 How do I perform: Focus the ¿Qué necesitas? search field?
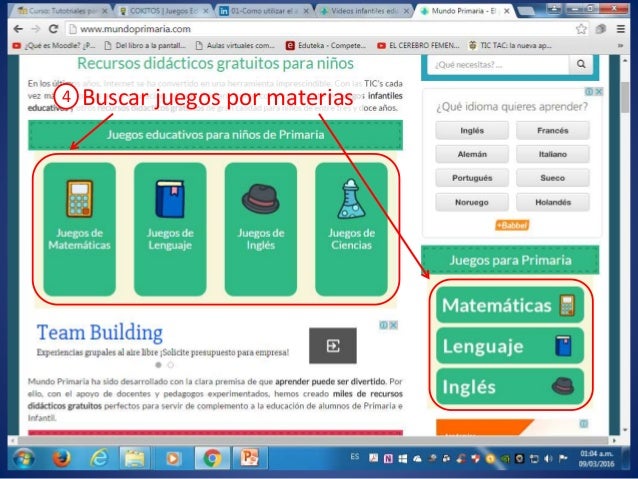(x=498, y=64)
